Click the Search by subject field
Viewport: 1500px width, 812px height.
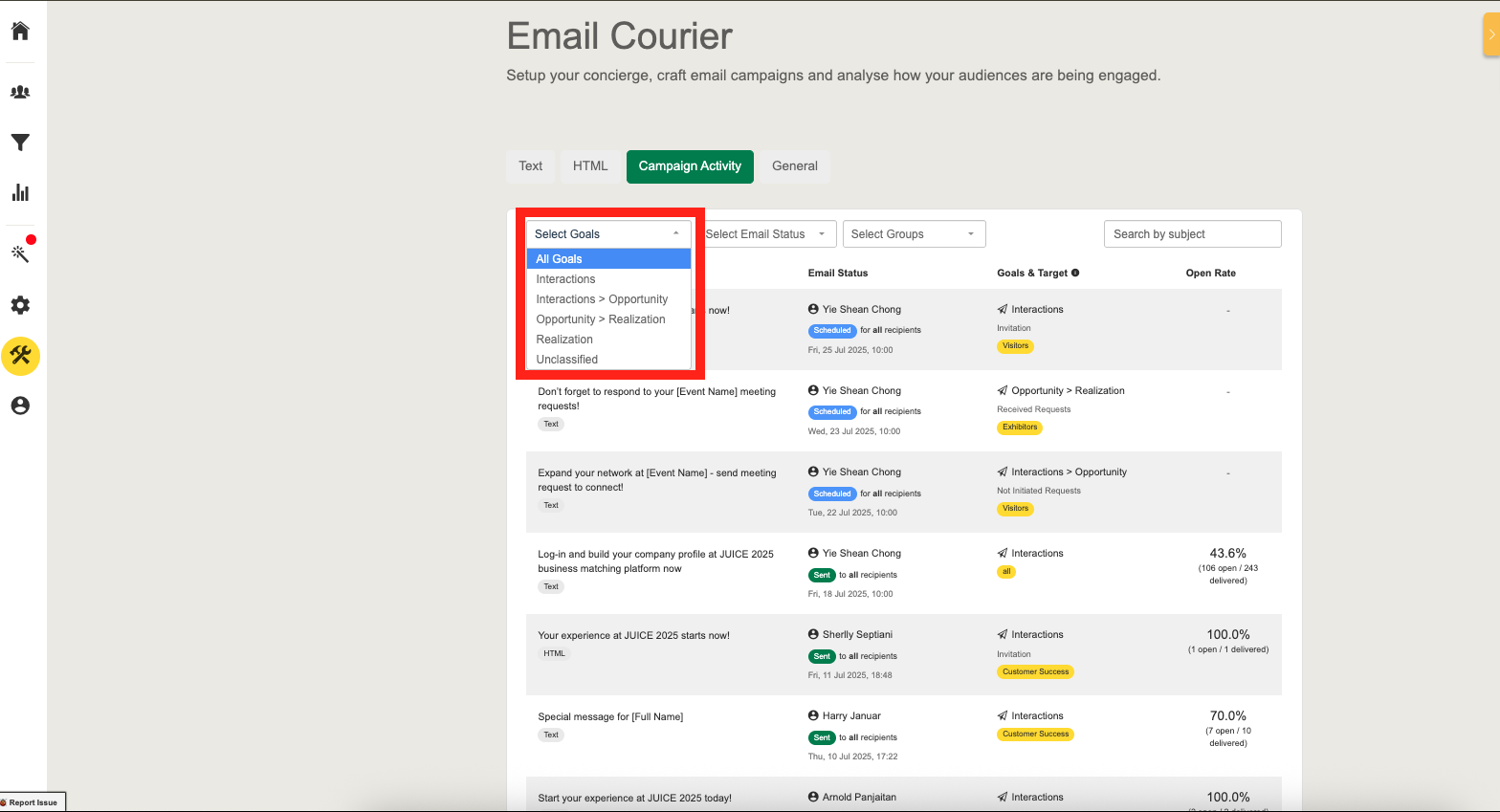pyautogui.click(x=1192, y=234)
